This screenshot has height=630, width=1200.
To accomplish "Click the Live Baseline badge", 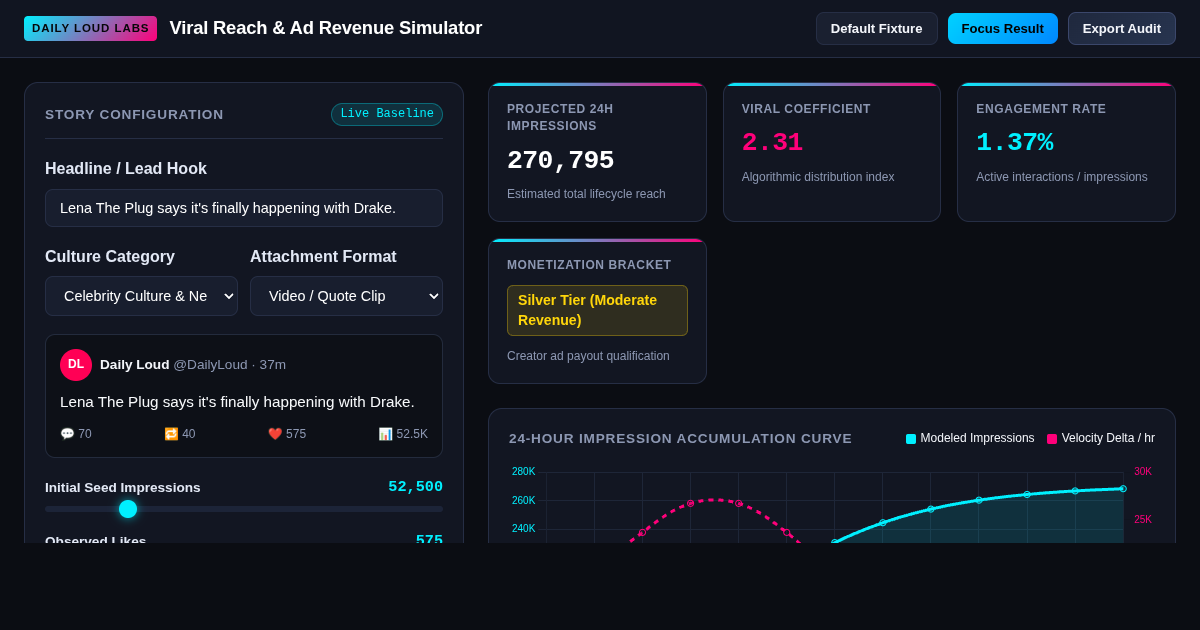I will pos(387,114).
